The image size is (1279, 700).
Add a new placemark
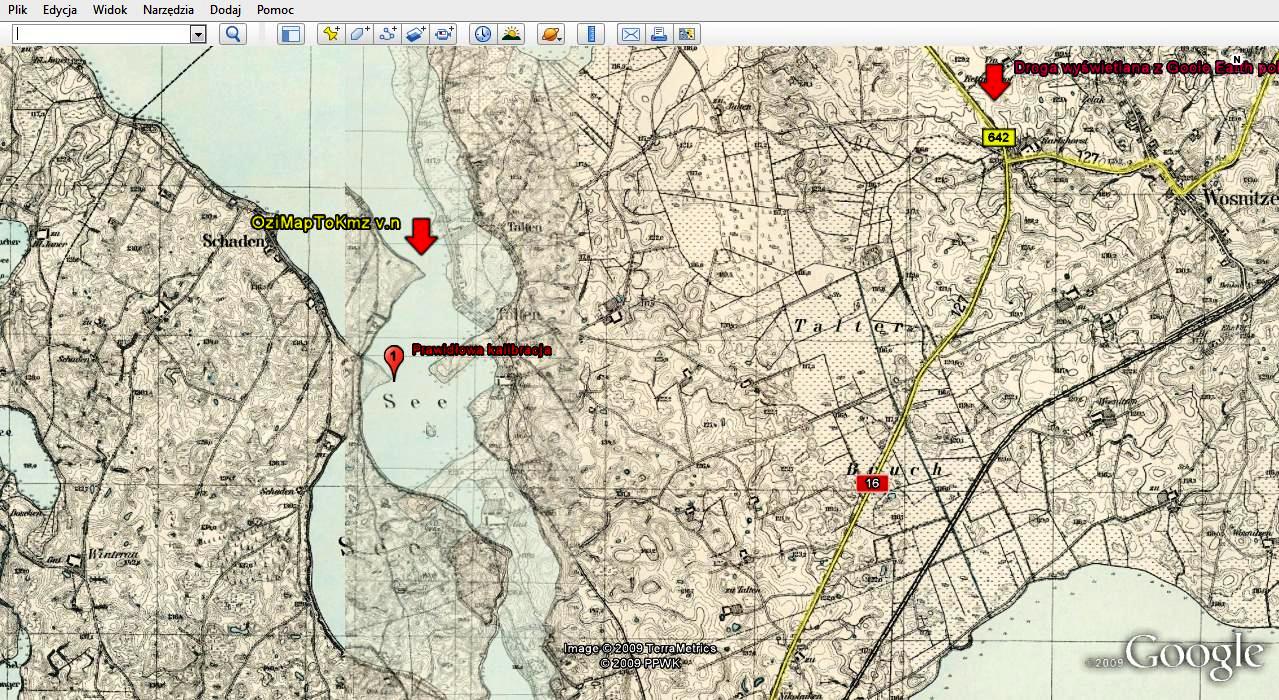[x=331, y=34]
